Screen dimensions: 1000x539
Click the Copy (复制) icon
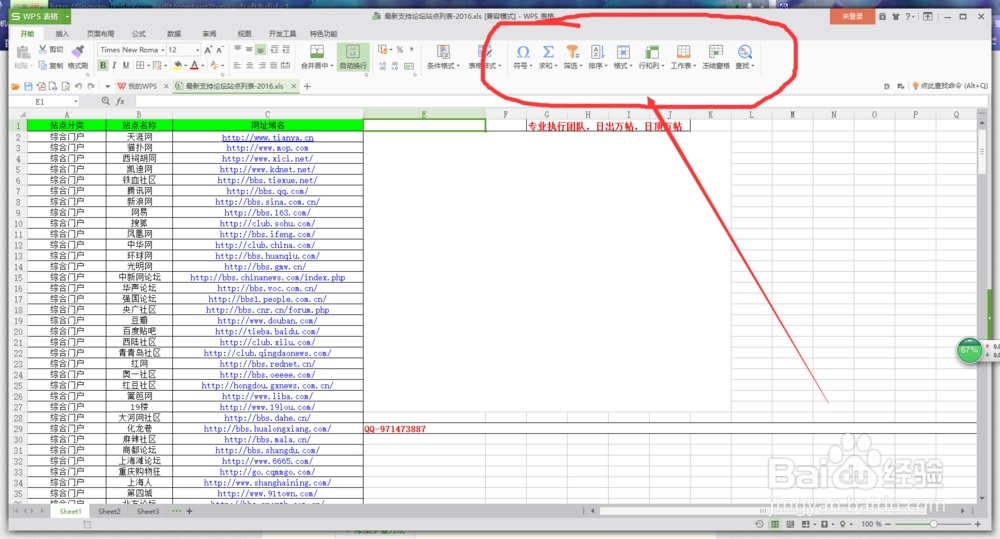[43, 65]
